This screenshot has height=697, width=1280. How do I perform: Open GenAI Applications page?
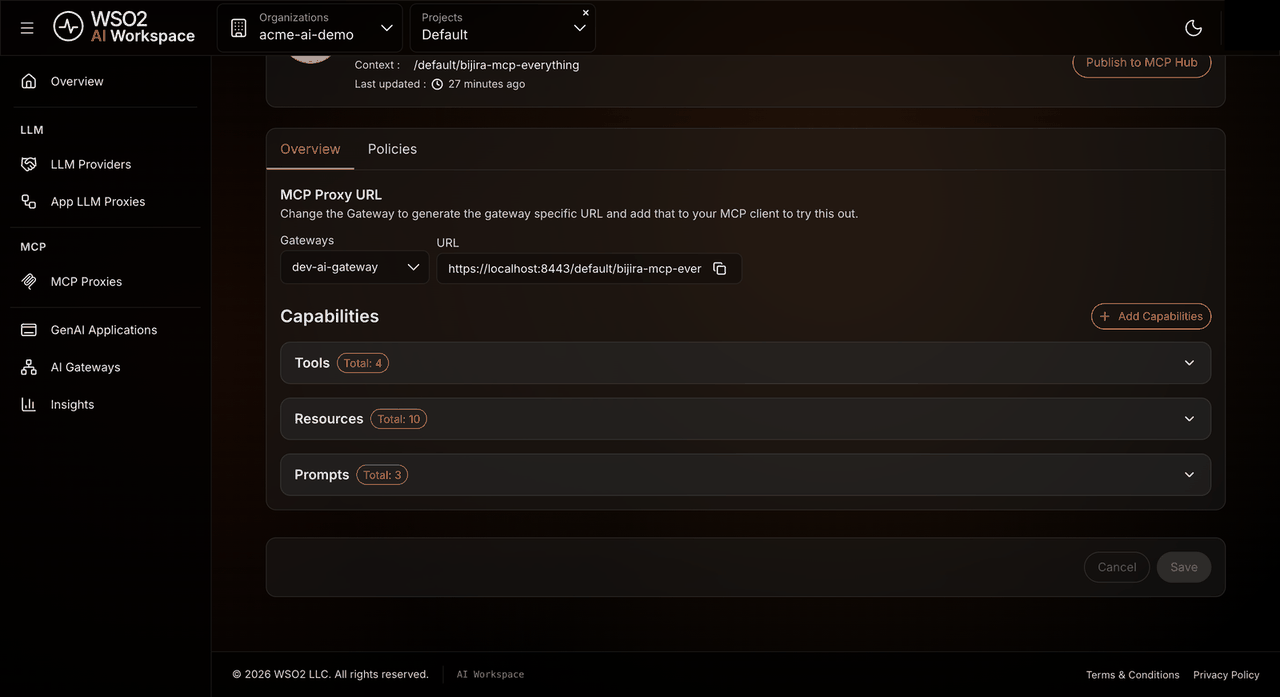point(105,330)
